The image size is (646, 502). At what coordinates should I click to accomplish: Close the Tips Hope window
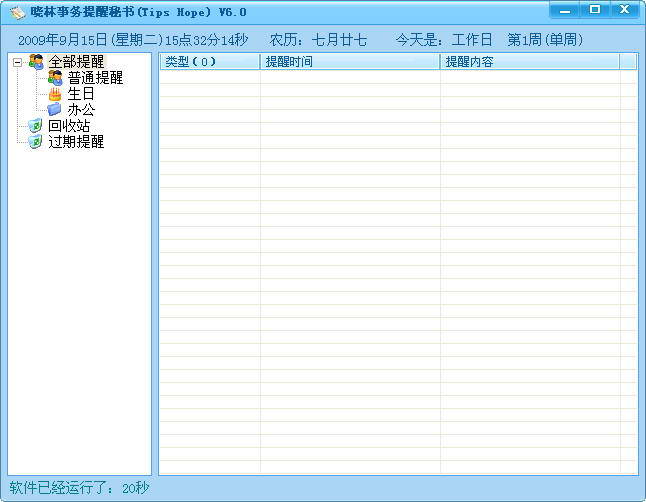(x=625, y=10)
